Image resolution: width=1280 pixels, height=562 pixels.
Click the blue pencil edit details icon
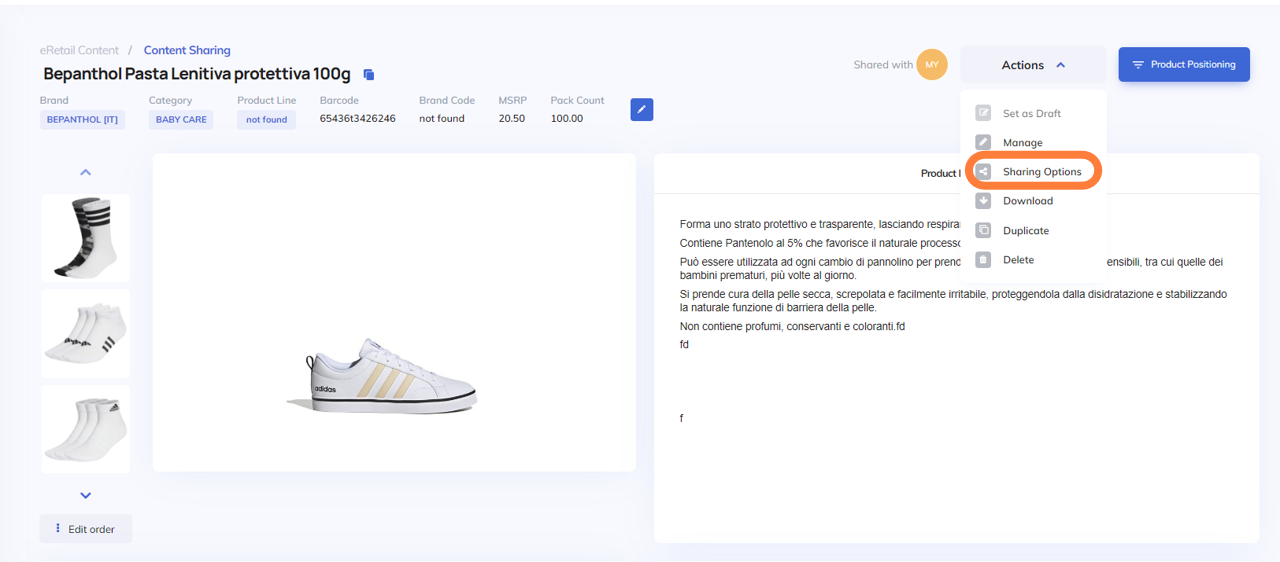[x=642, y=109]
